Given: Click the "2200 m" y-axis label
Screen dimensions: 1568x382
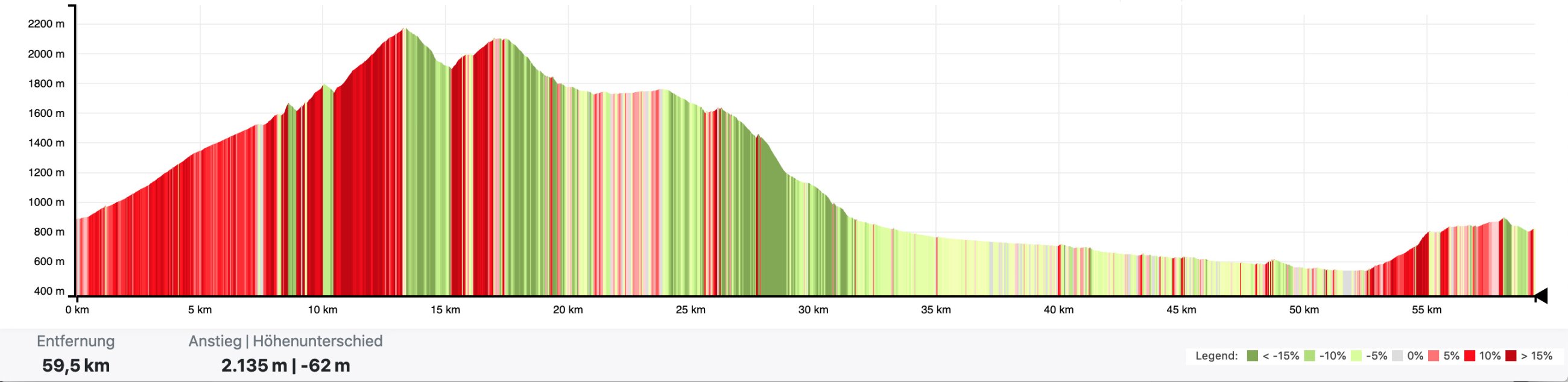Looking at the screenshot, I should coord(46,24).
